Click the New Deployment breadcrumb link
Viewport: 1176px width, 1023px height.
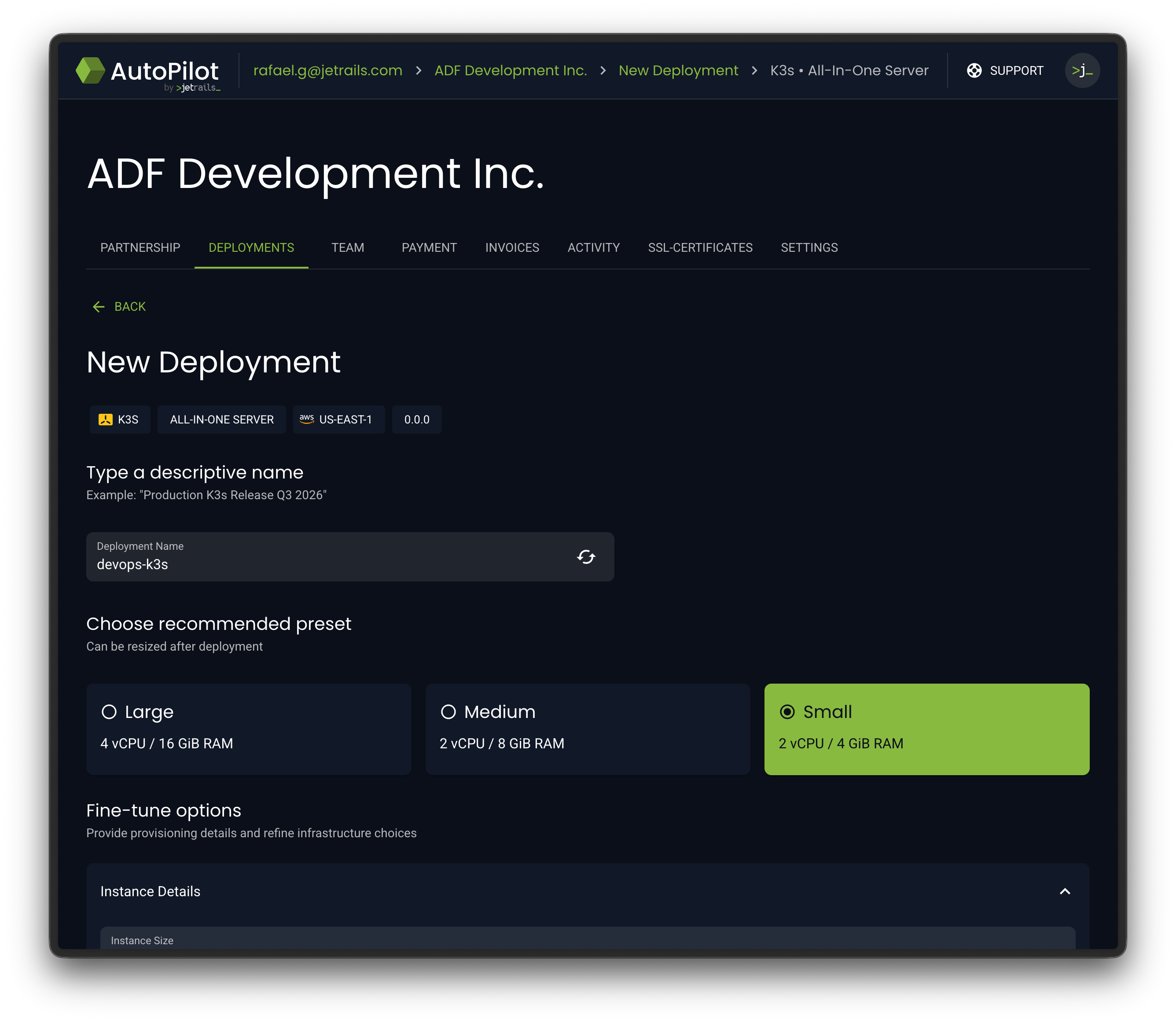(x=678, y=70)
